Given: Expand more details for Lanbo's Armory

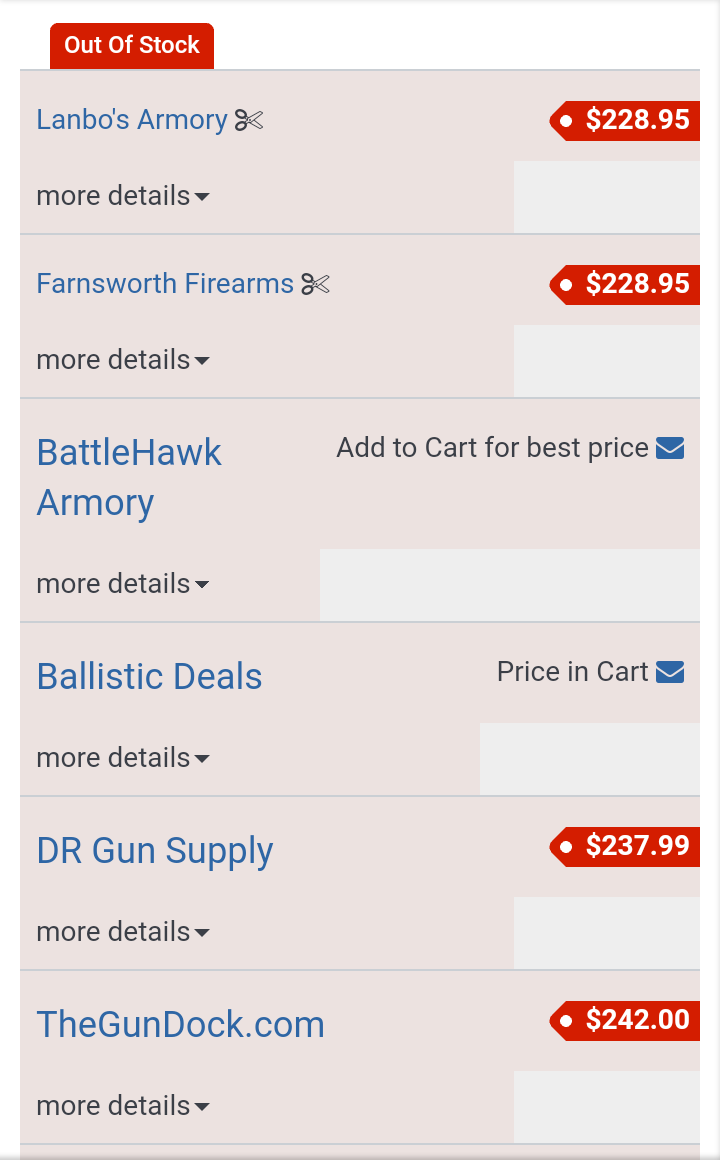Looking at the screenshot, I should point(123,196).
